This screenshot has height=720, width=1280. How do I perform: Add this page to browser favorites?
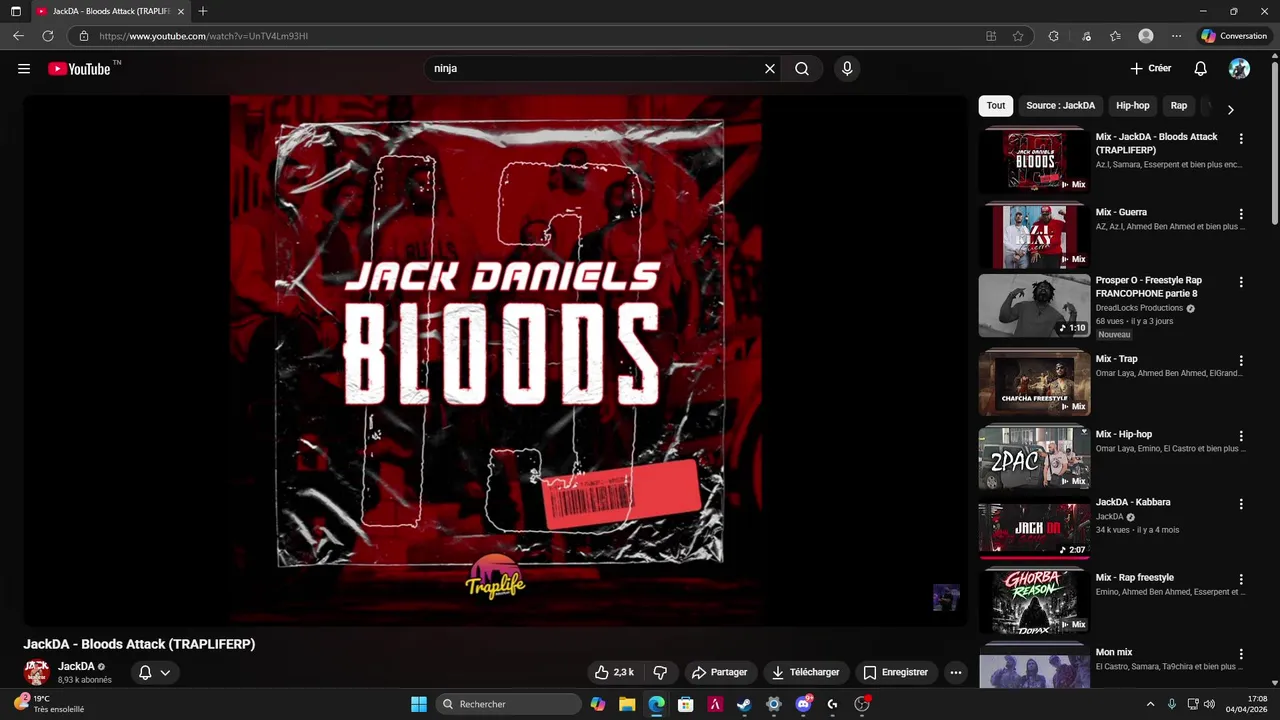1018,36
